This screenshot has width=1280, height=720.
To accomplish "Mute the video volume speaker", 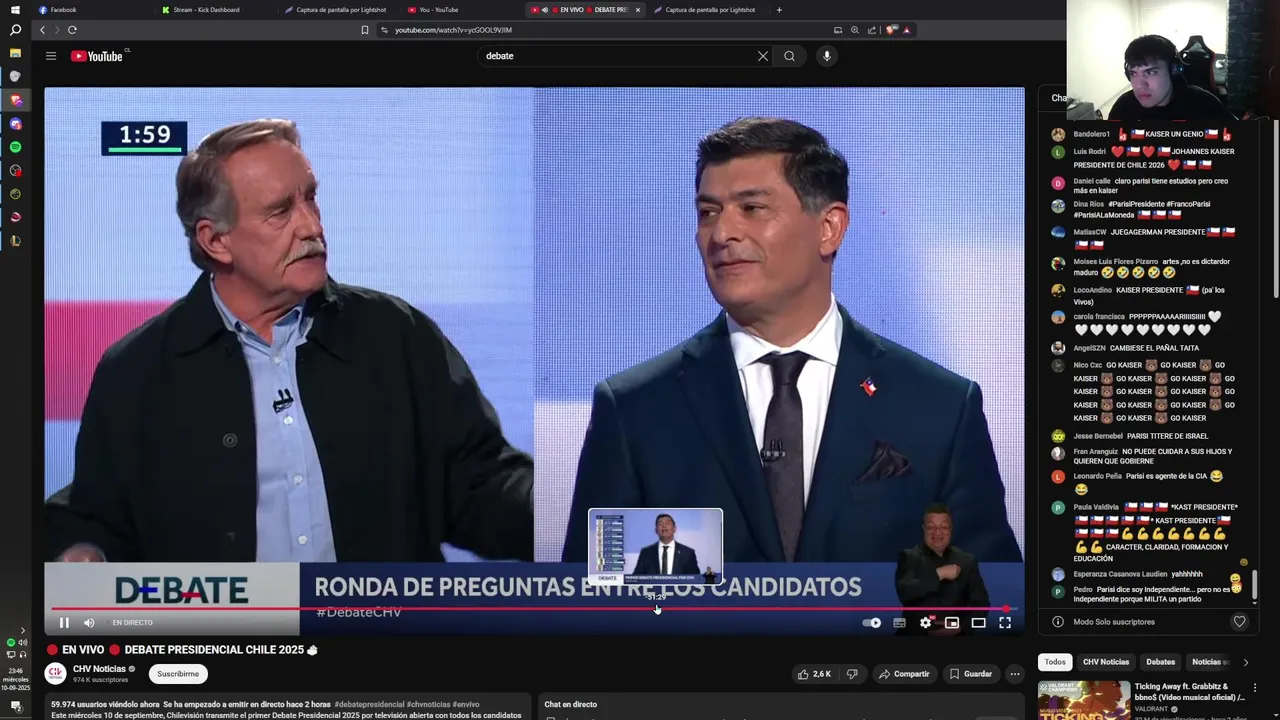I will [x=89, y=622].
